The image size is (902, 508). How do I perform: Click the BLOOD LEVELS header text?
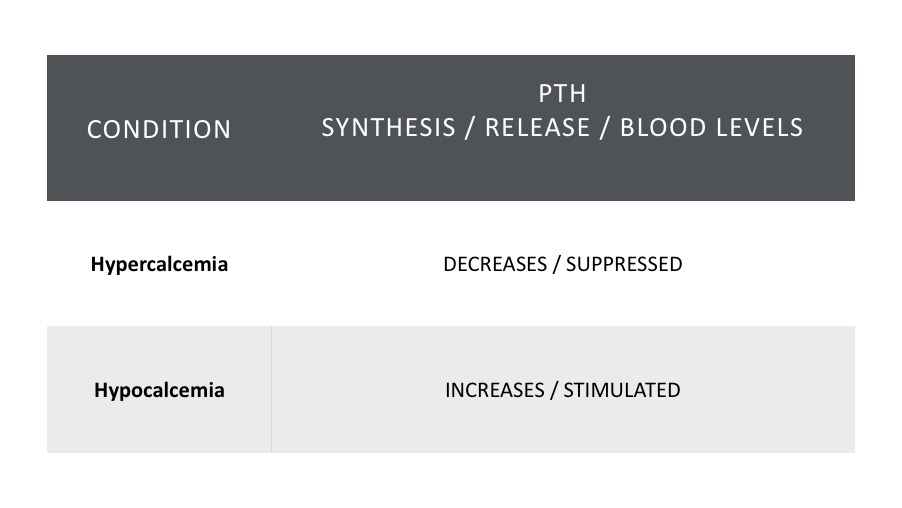tap(711, 128)
